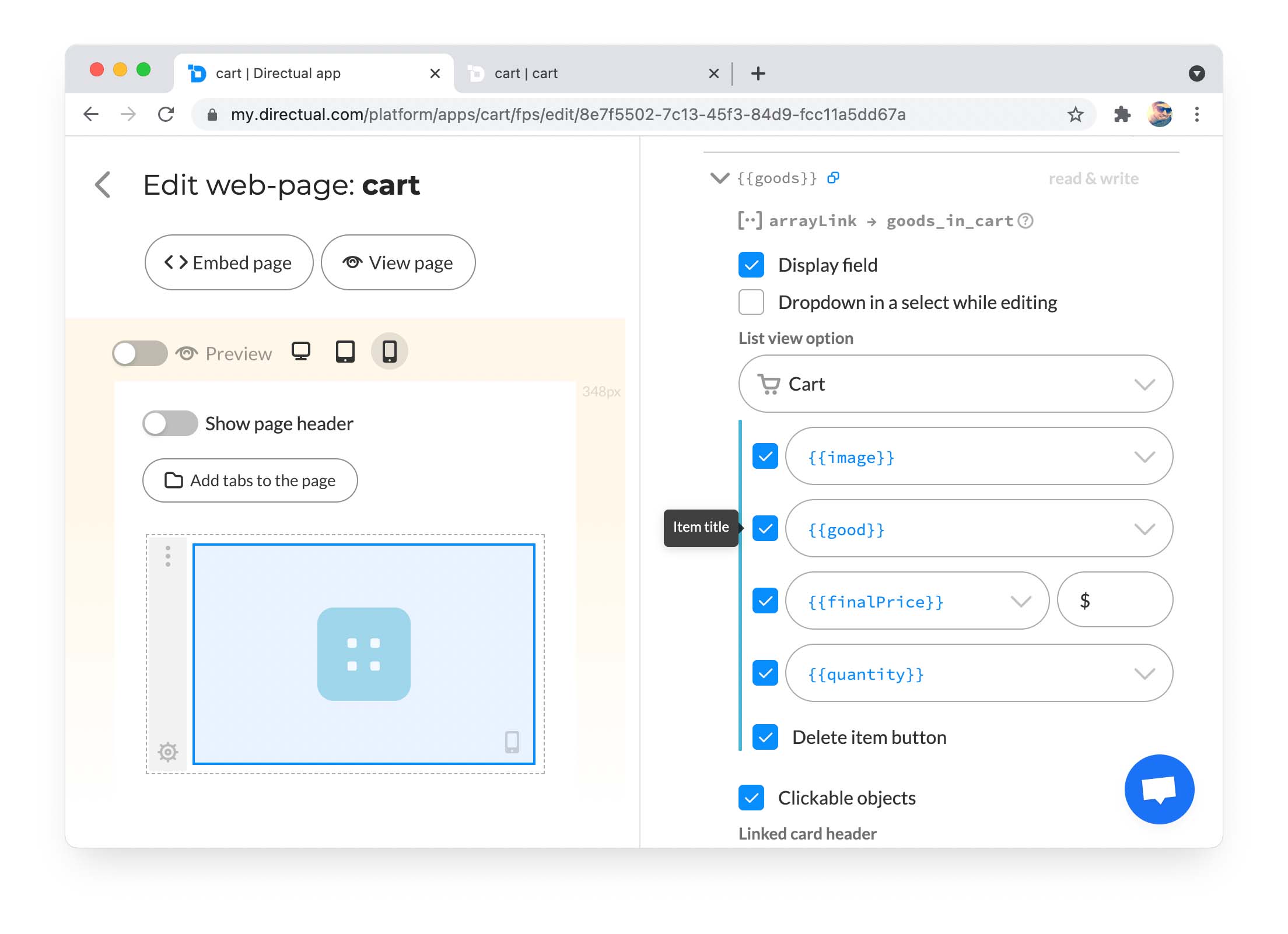This screenshot has width=1288, height=934.
Task: Enable the Show page header toggle
Action: point(170,424)
